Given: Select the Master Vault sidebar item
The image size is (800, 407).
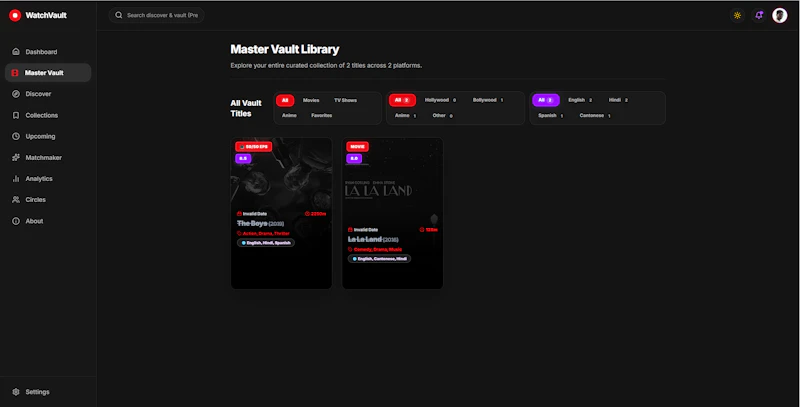Looking at the screenshot, I should coord(48,73).
